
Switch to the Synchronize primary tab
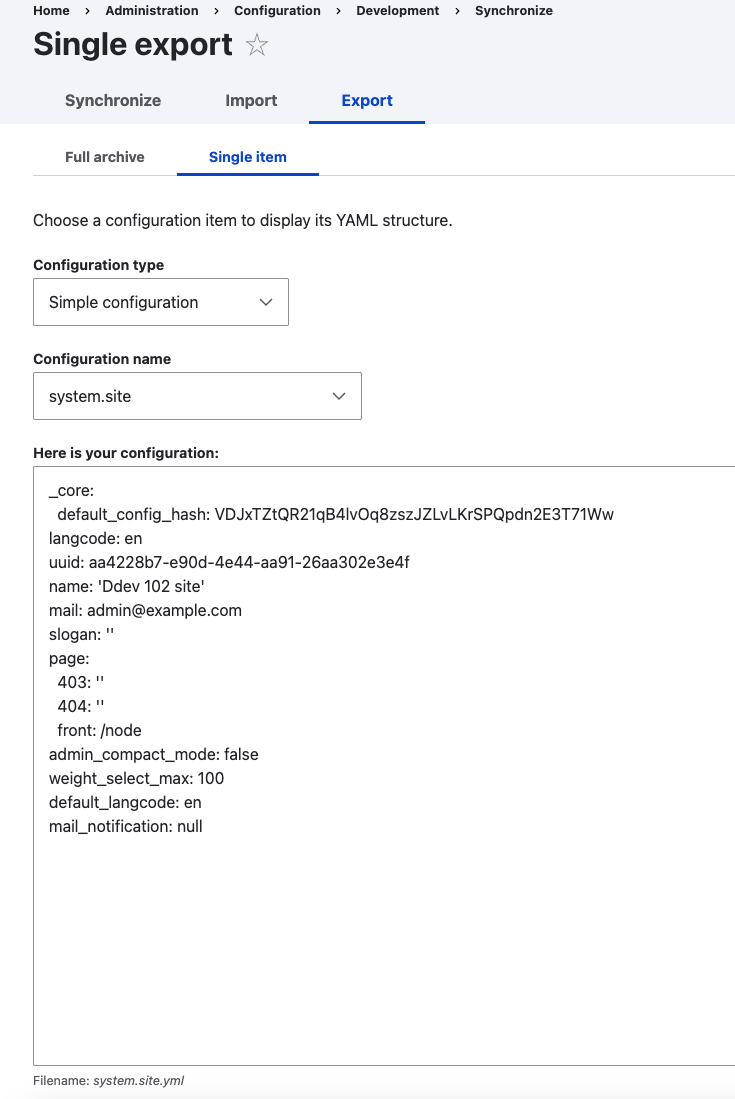[113, 100]
